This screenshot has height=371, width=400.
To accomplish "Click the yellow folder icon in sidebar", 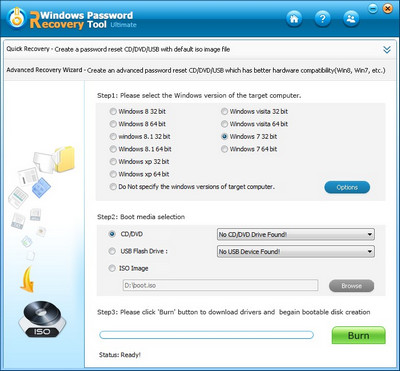I will pos(64,159).
